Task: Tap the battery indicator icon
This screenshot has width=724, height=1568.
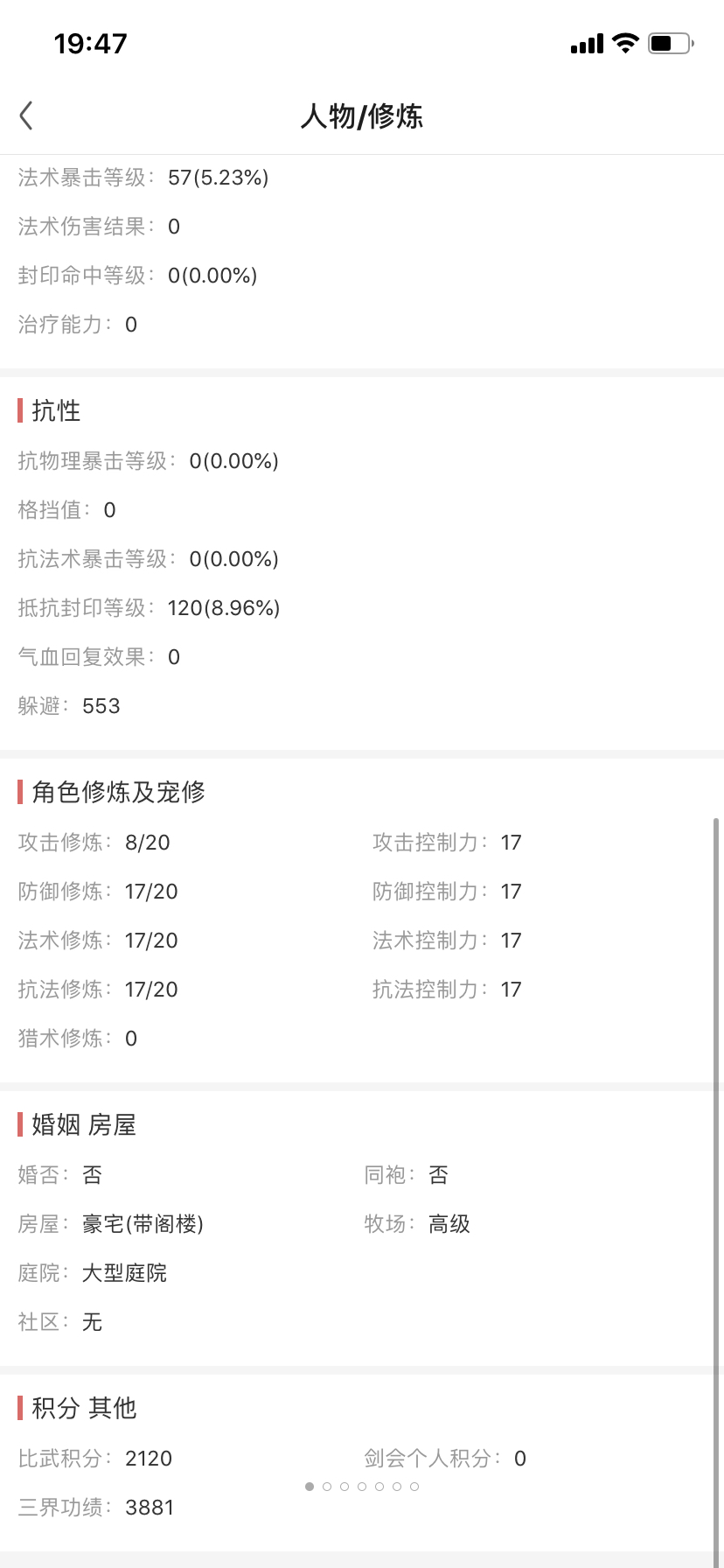Action: pyautogui.click(x=671, y=43)
